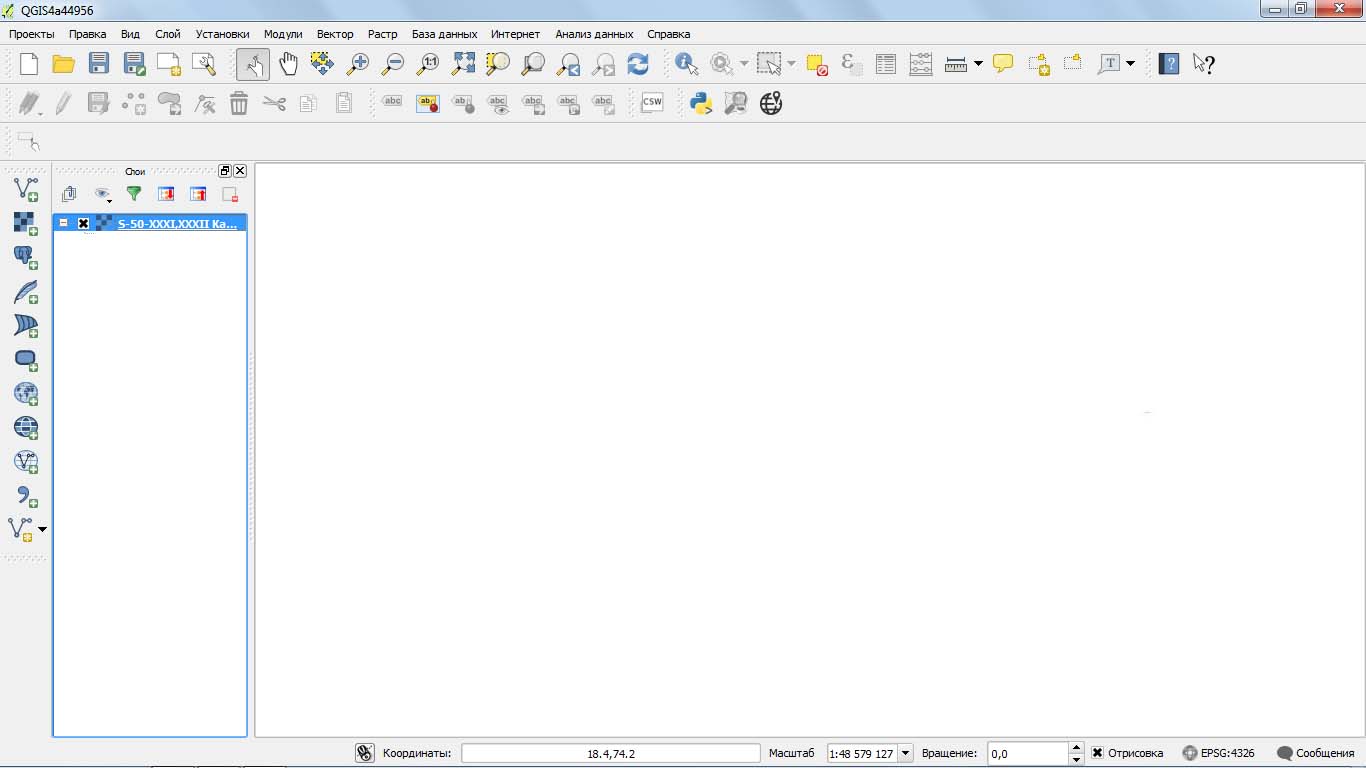
Task: Click the Zoom In magnifier tool
Action: point(357,65)
